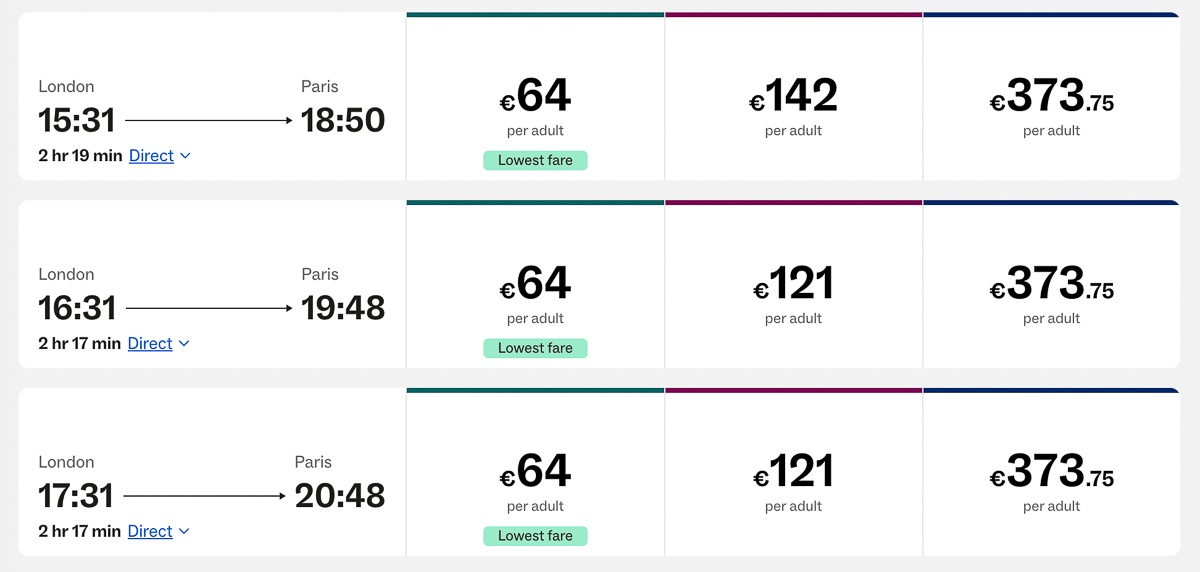1200x572 pixels.
Task: Select the €142 fare on 15:31 train
Action: point(793,97)
